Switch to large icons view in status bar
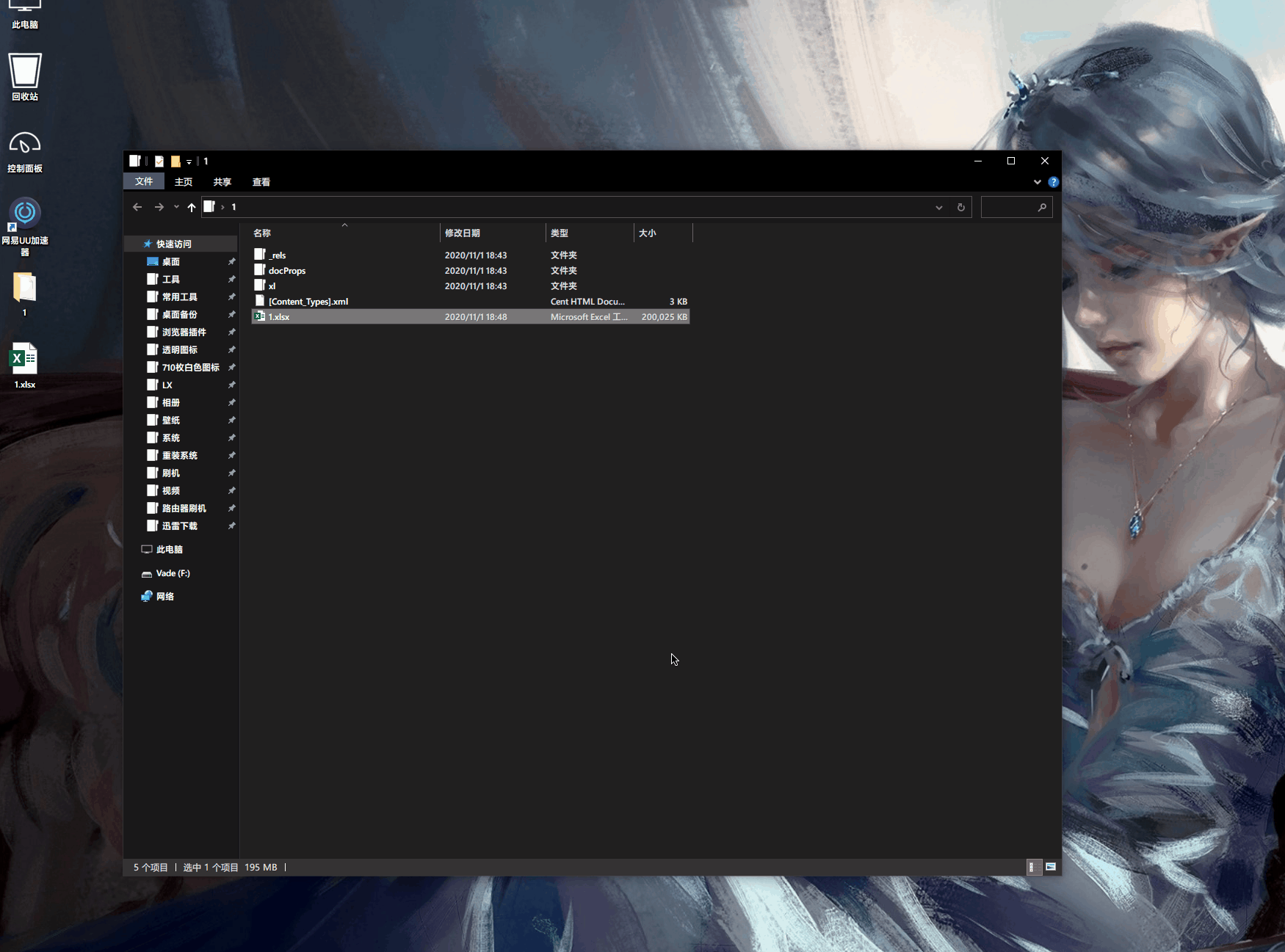Viewport: 1285px width, 952px height. [1051, 867]
